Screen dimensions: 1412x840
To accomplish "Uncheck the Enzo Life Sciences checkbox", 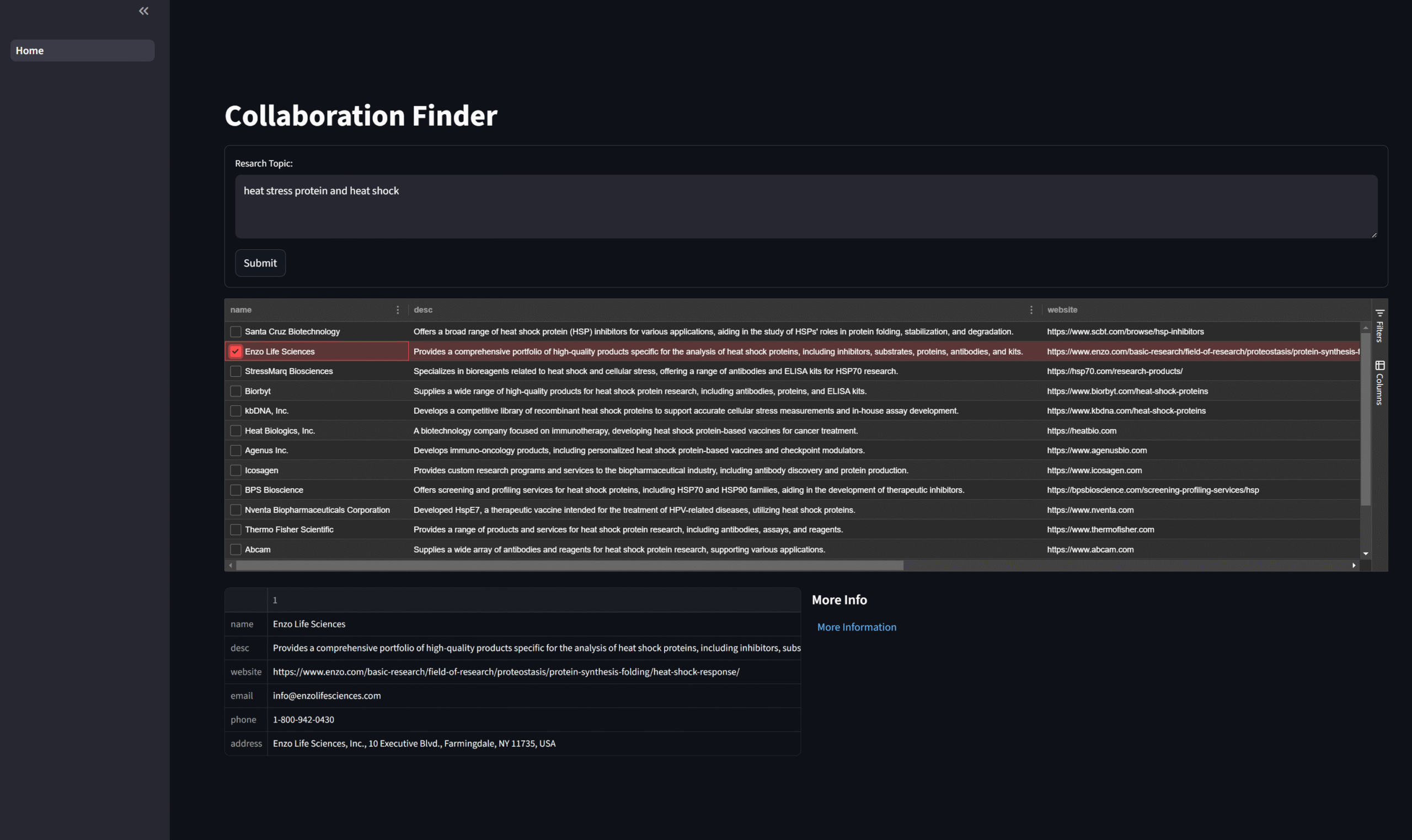I will coord(236,351).
